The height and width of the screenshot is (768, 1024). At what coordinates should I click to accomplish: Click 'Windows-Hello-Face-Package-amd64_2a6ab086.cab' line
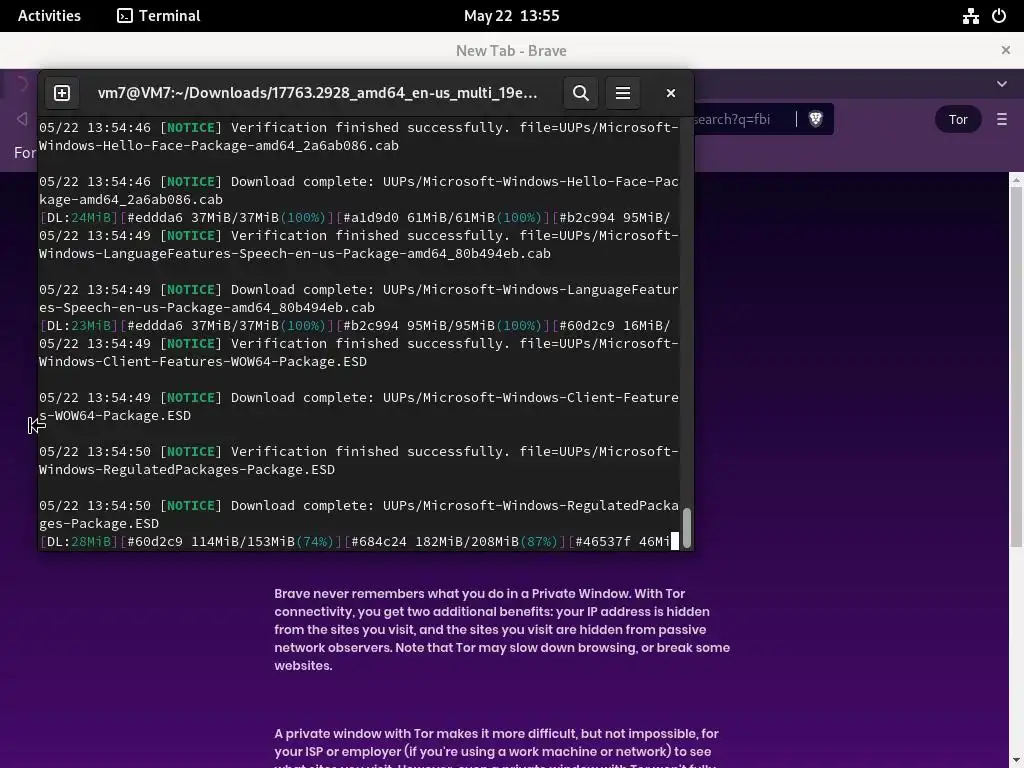point(219,146)
